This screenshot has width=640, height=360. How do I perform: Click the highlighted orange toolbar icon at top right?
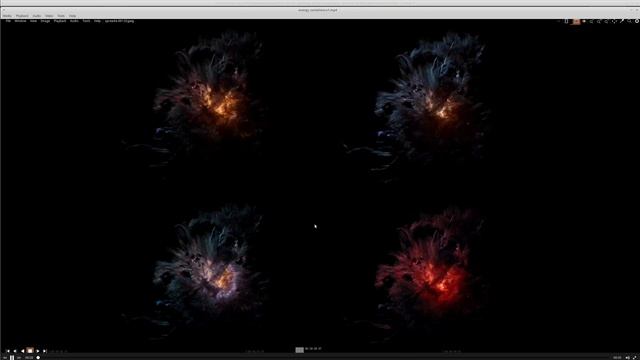(576, 21)
